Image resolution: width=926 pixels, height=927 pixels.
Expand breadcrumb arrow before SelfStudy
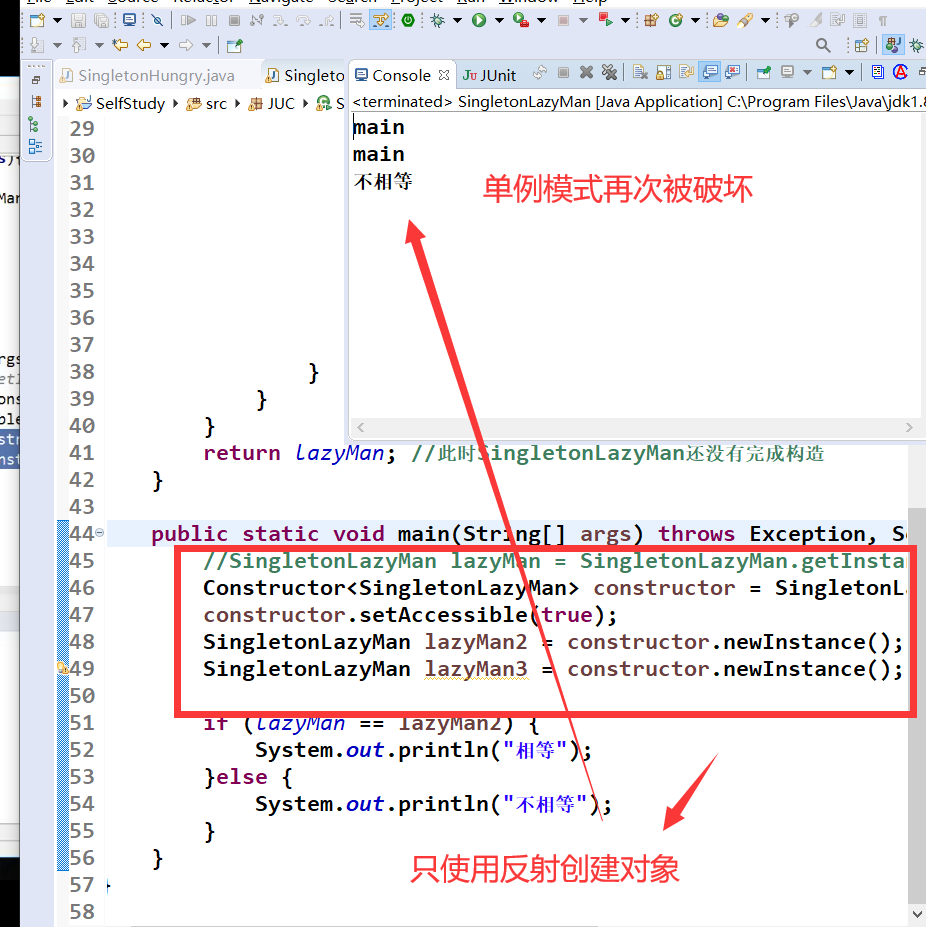(x=65, y=103)
